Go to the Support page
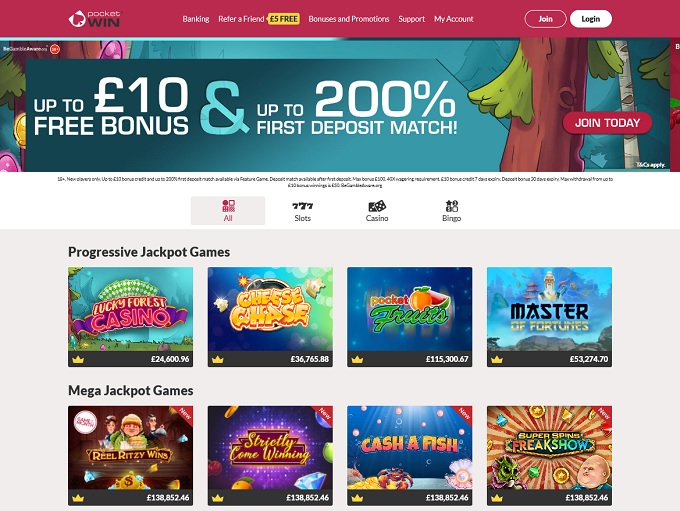 412,19
